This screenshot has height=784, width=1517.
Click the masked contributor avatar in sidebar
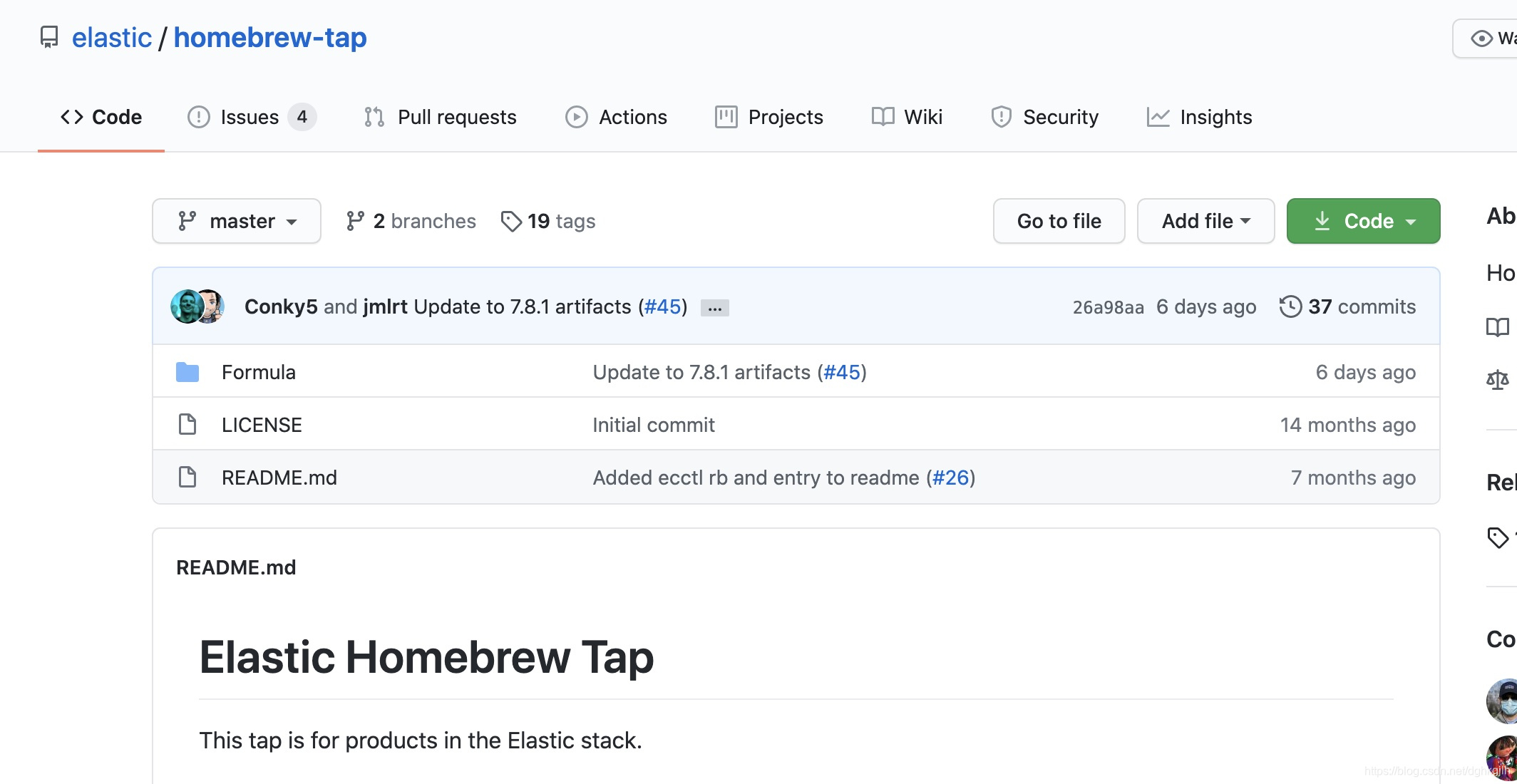coord(1503,701)
